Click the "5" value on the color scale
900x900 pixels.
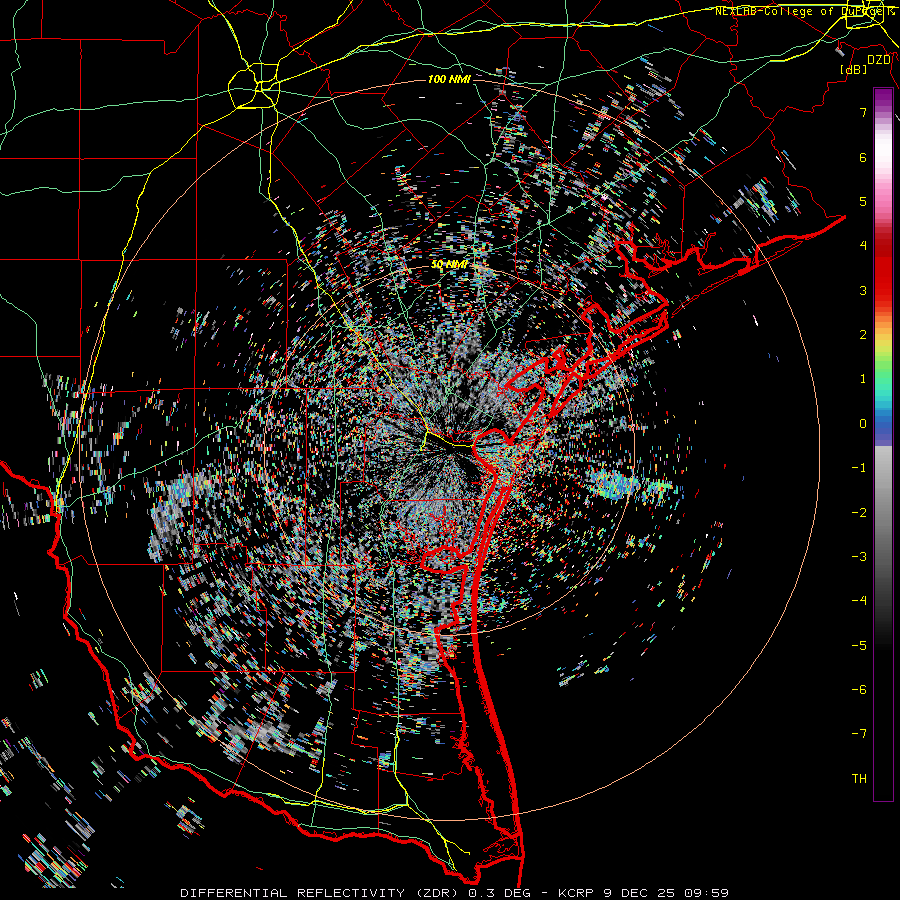(x=863, y=201)
